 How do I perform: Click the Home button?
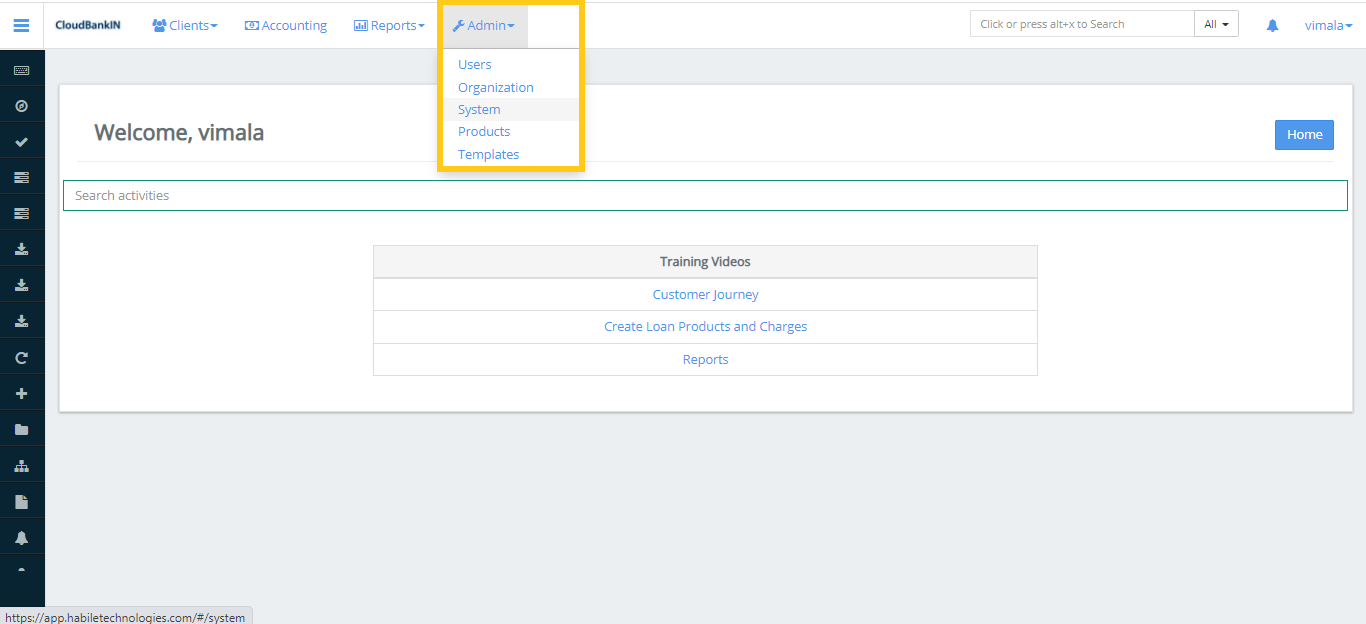click(1304, 134)
